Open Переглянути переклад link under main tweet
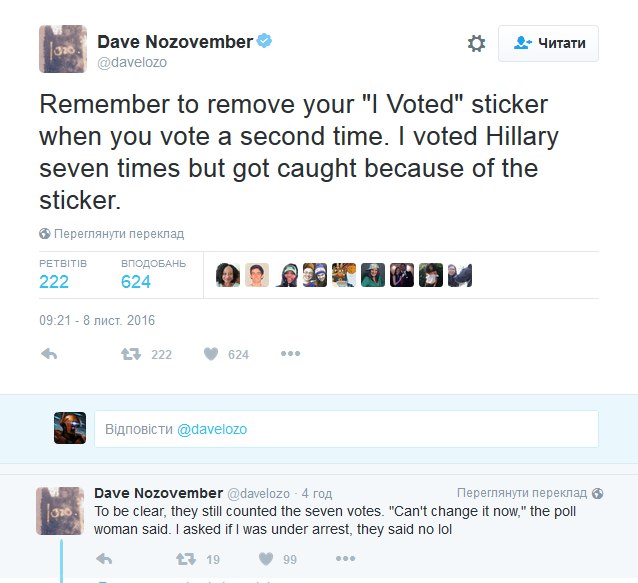The width and height of the screenshot is (638, 583). pyautogui.click(x=119, y=234)
